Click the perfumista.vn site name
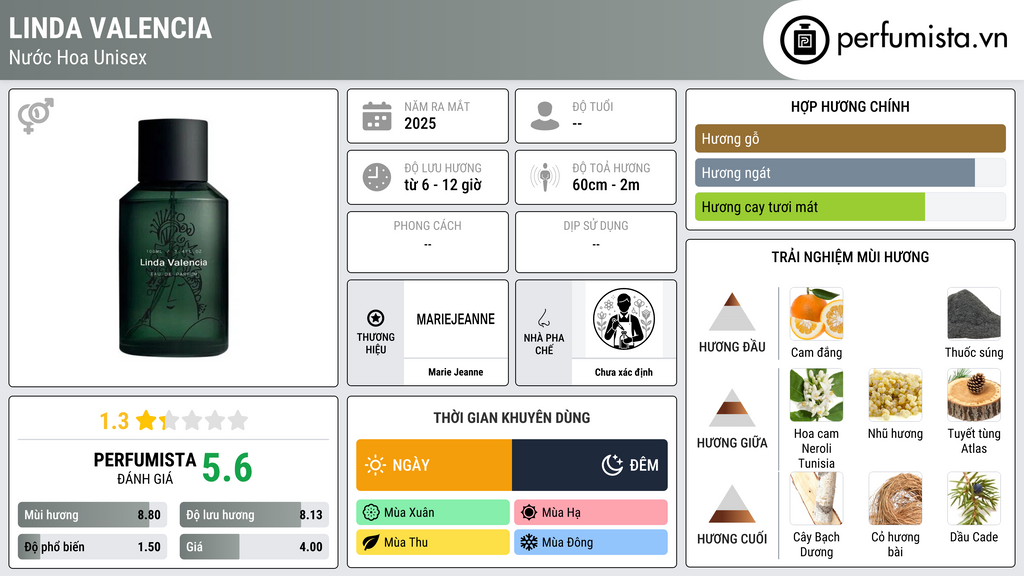The image size is (1024, 576). pos(922,39)
